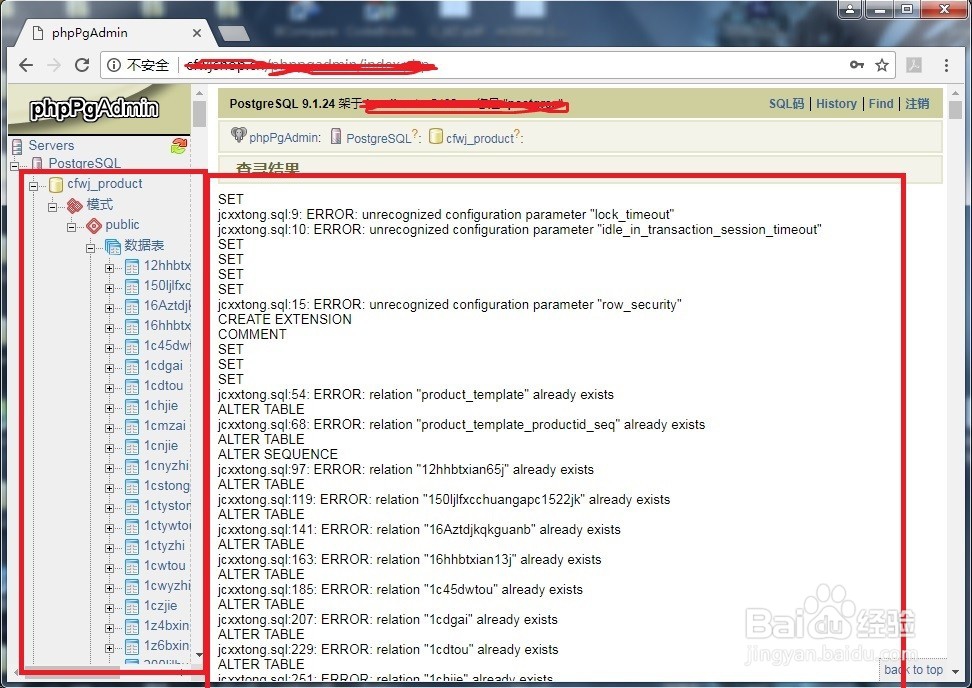The image size is (972, 688).
Task: Click the back to top link
Action: [x=913, y=669]
